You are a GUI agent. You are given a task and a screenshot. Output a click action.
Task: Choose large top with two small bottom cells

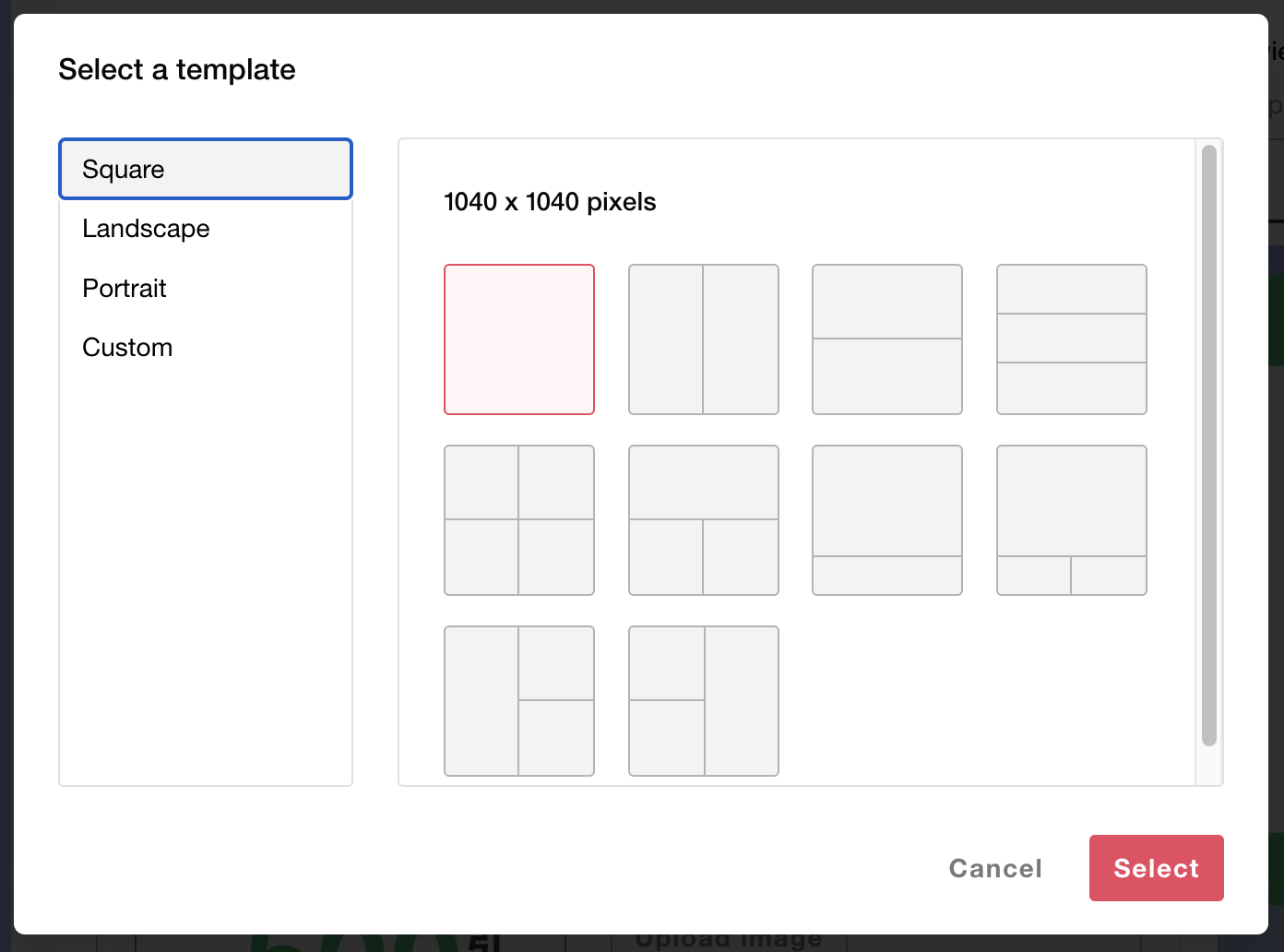pos(1072,520)
